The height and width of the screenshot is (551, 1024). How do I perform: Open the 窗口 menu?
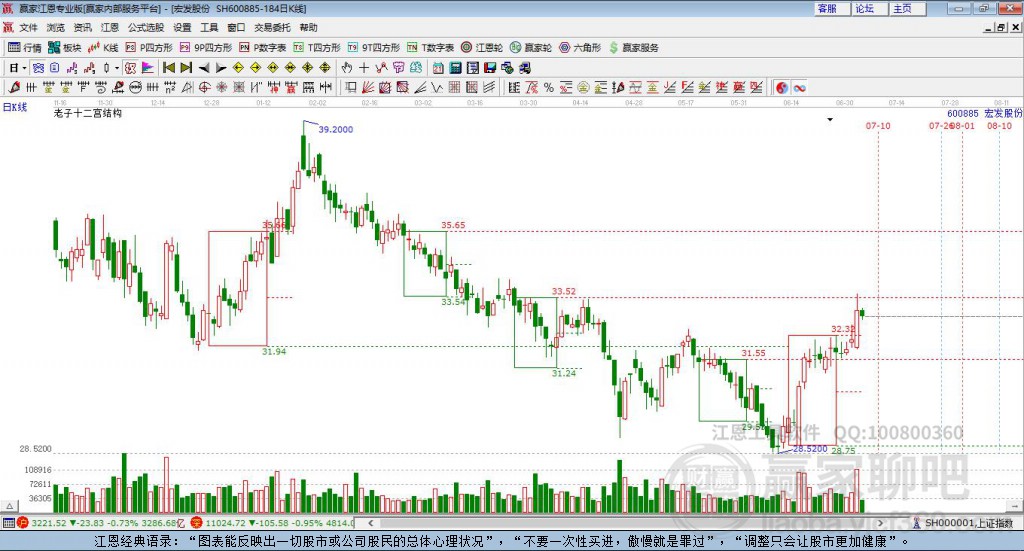tap(236, 27)
